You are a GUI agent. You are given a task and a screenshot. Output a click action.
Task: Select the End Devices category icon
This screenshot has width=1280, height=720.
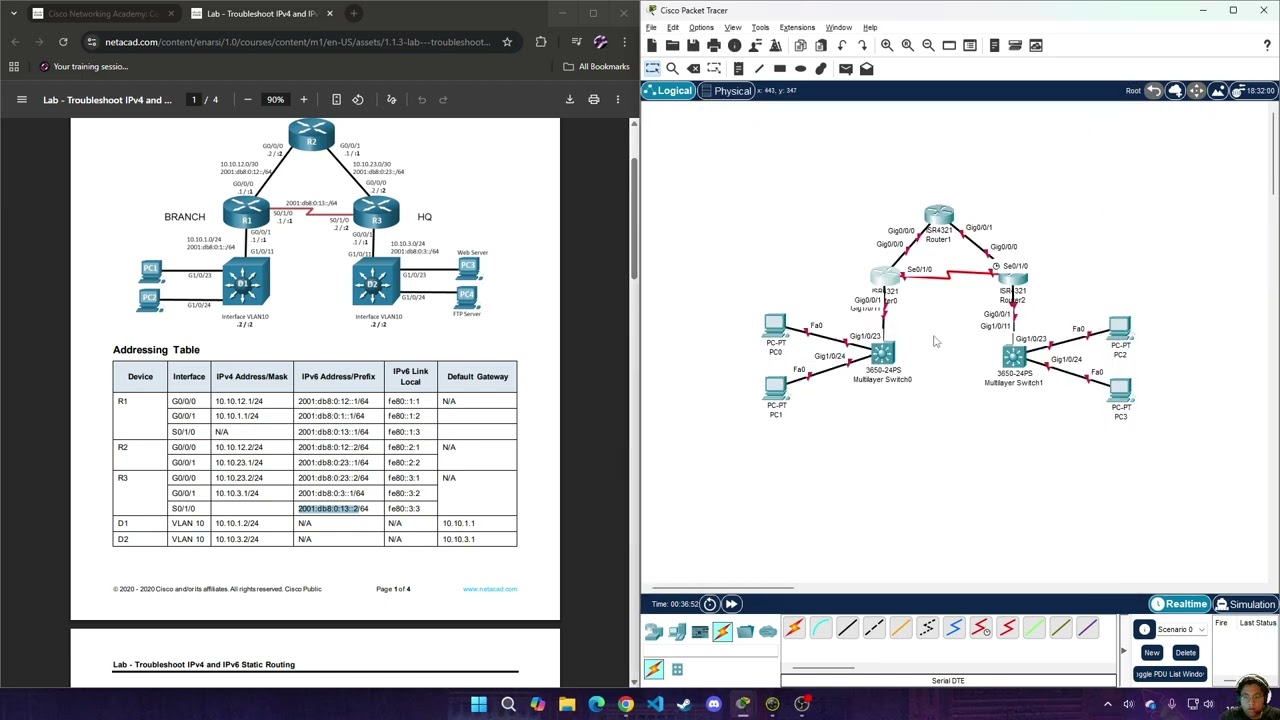pyautogui.click(x=677, y=631)
